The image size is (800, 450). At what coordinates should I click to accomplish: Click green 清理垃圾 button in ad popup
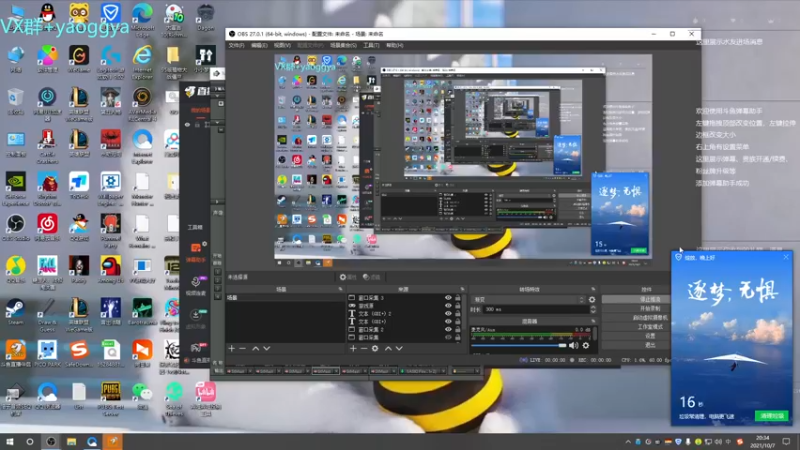pos(771,416)
